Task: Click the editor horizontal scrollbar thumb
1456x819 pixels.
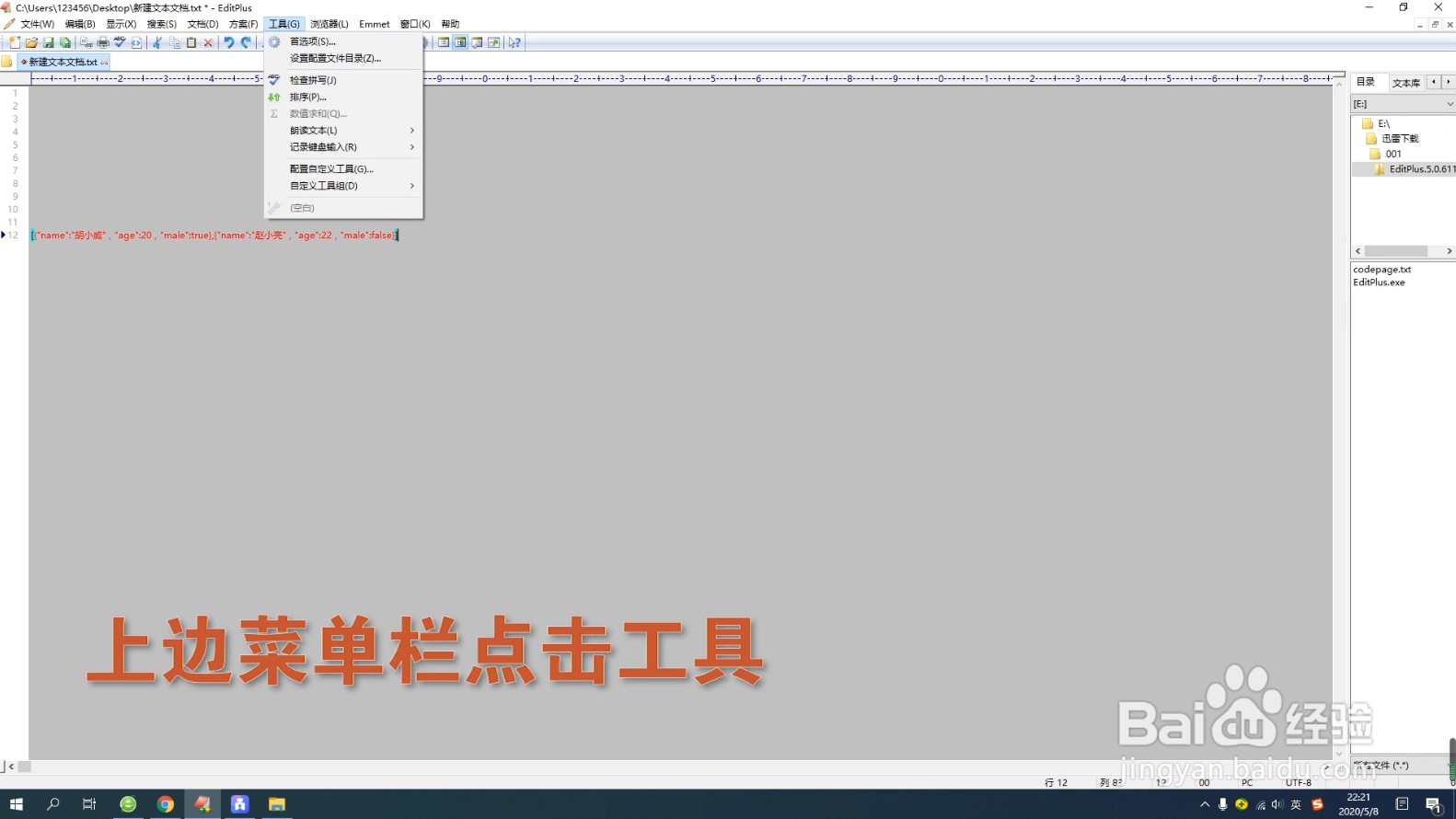Action: point(25,767)
